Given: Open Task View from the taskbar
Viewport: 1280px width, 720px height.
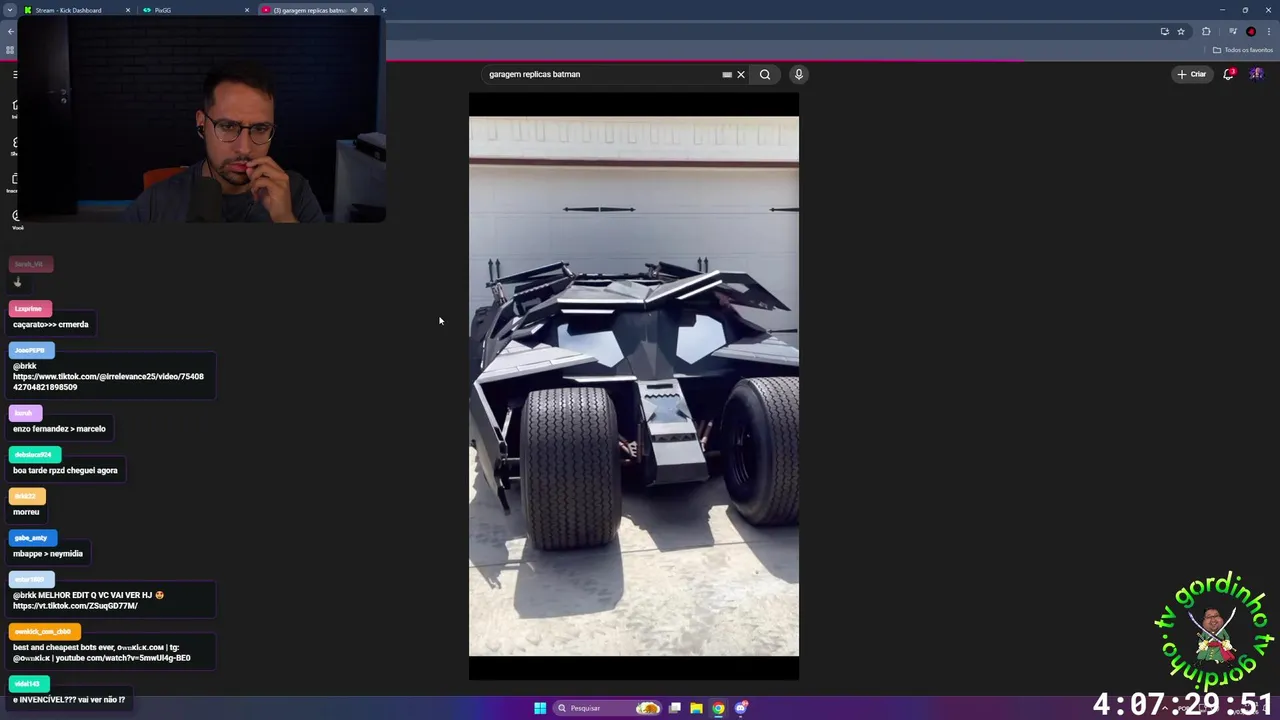Looking at the screenshot, I should pyautogui.click(x=675, y=708).
